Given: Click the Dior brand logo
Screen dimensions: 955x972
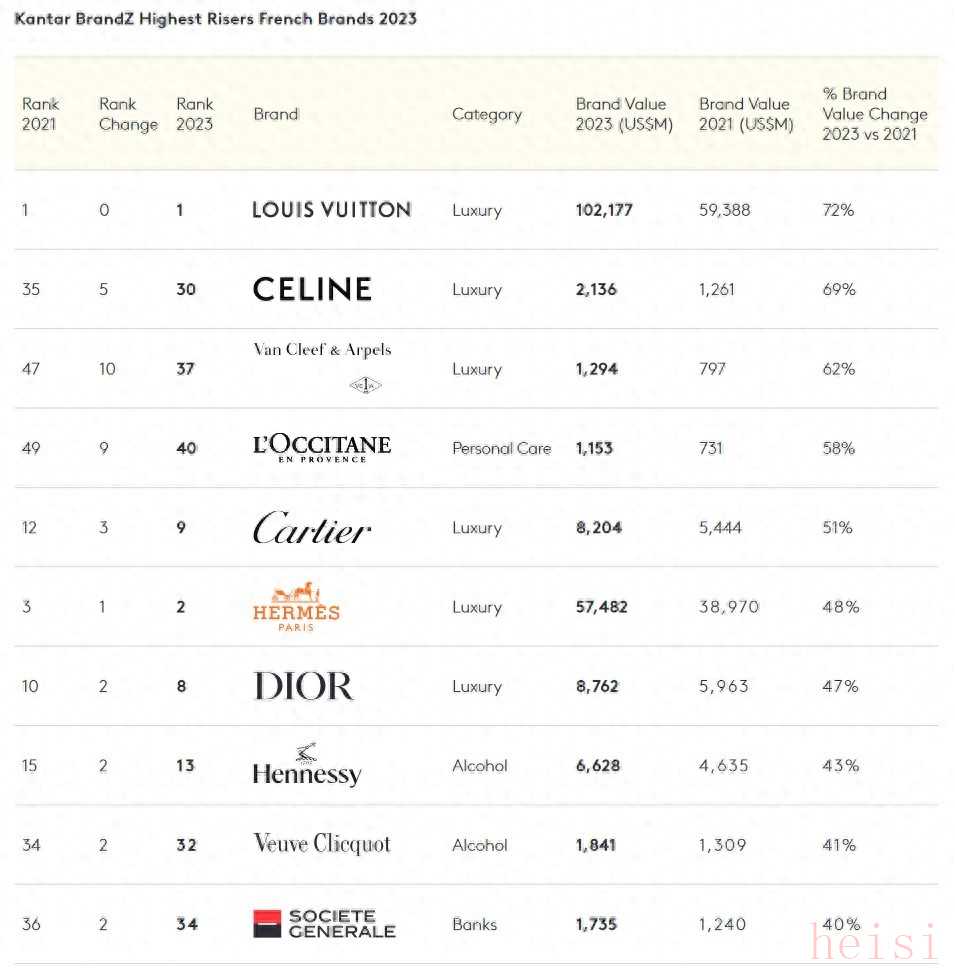Looking at the screenshot, I should pos(304,686).
